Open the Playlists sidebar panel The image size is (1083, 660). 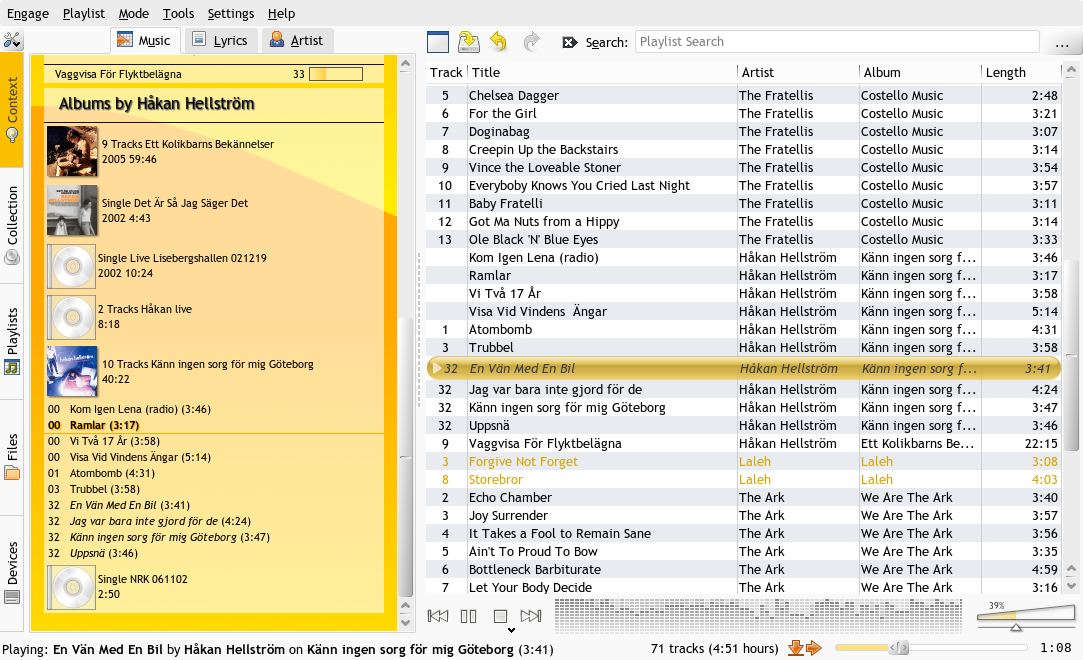click(12, 341)
